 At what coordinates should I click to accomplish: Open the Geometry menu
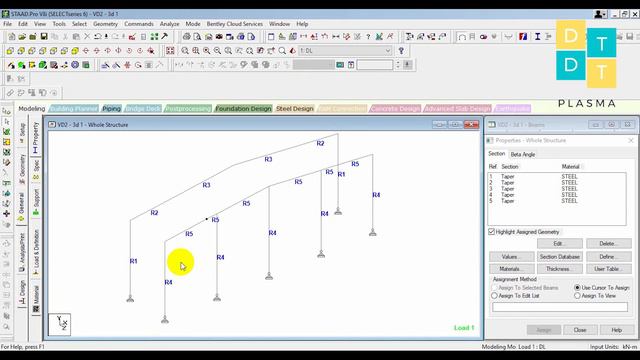tap(105, 24)
